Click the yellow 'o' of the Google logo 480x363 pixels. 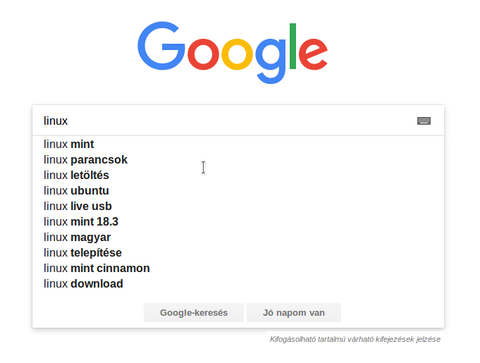(237, 53)
